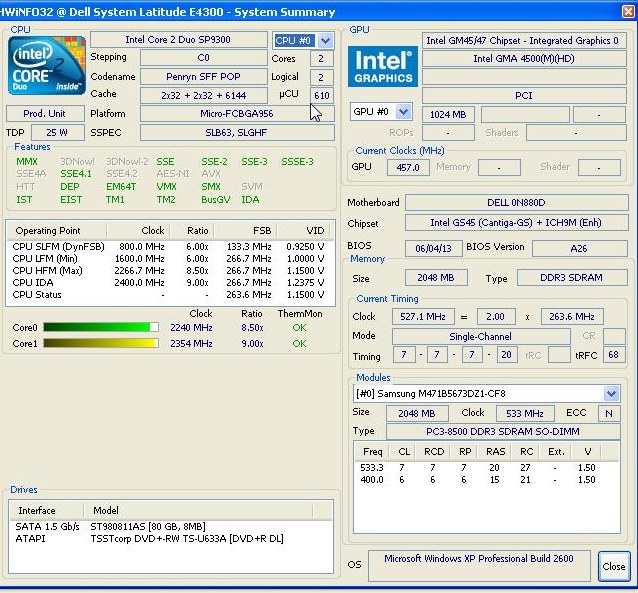Select the ST980811AS SATA drive row
638x593 pixels.
pyautogui.click(x=170, y=527)
